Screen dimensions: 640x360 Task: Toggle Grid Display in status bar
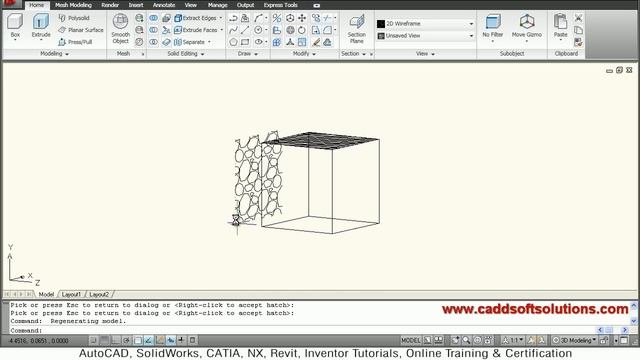click(x=104, y=340)
